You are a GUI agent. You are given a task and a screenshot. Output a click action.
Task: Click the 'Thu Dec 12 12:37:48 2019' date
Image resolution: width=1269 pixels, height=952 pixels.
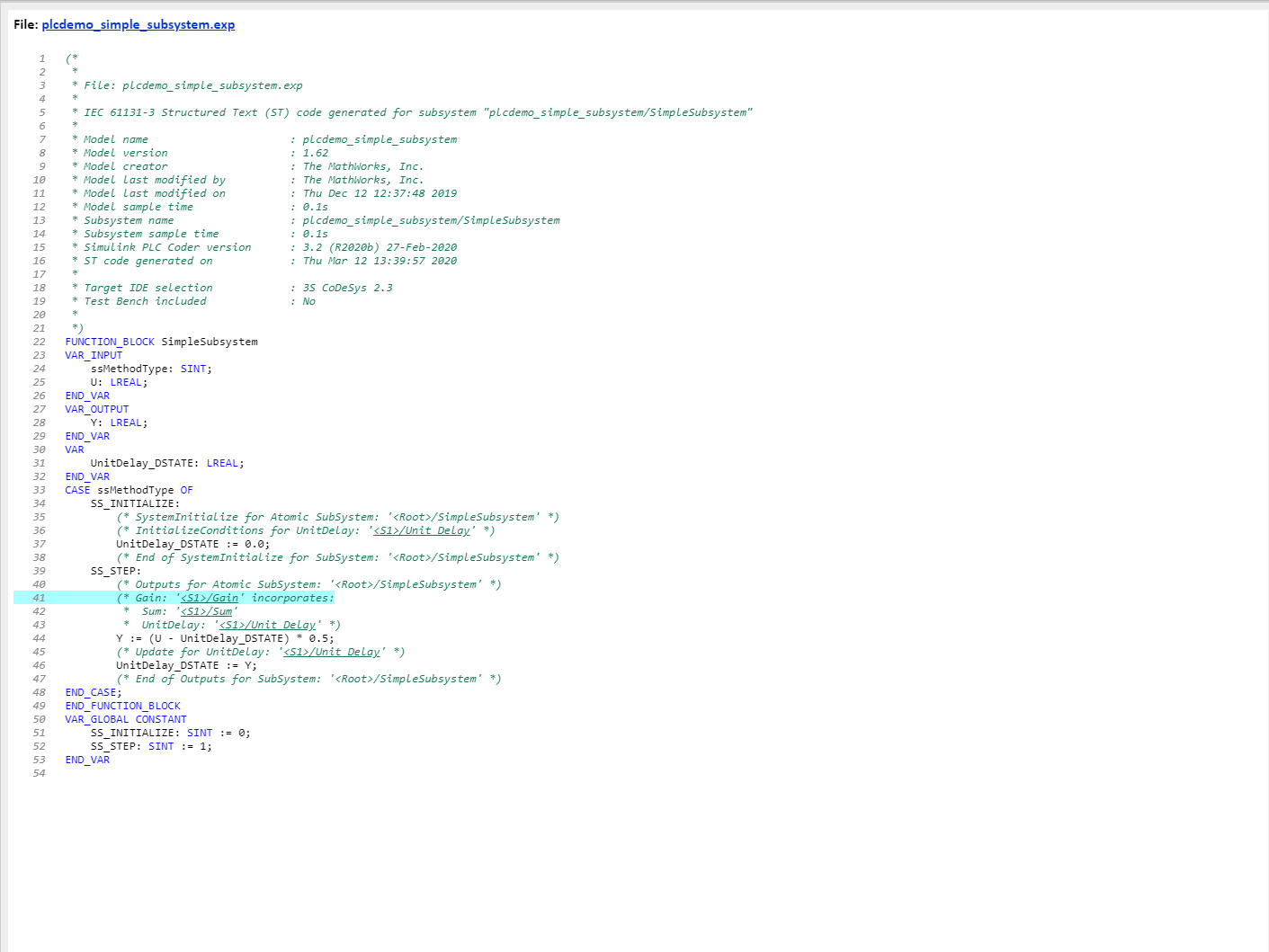[380, 193]
